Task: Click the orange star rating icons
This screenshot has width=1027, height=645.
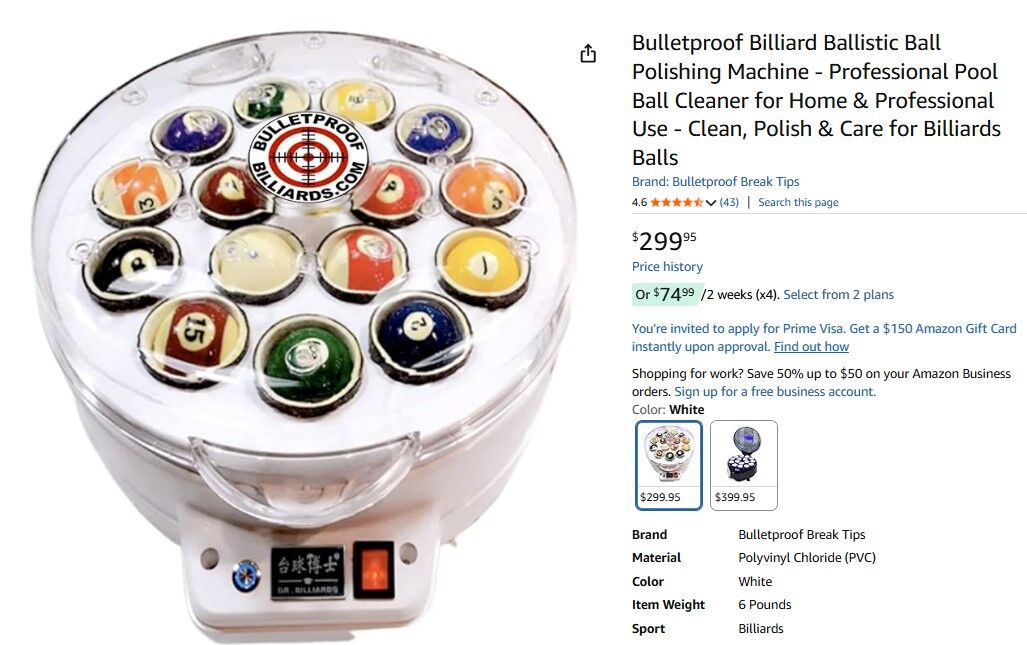Action: click(x=677, y=202)
